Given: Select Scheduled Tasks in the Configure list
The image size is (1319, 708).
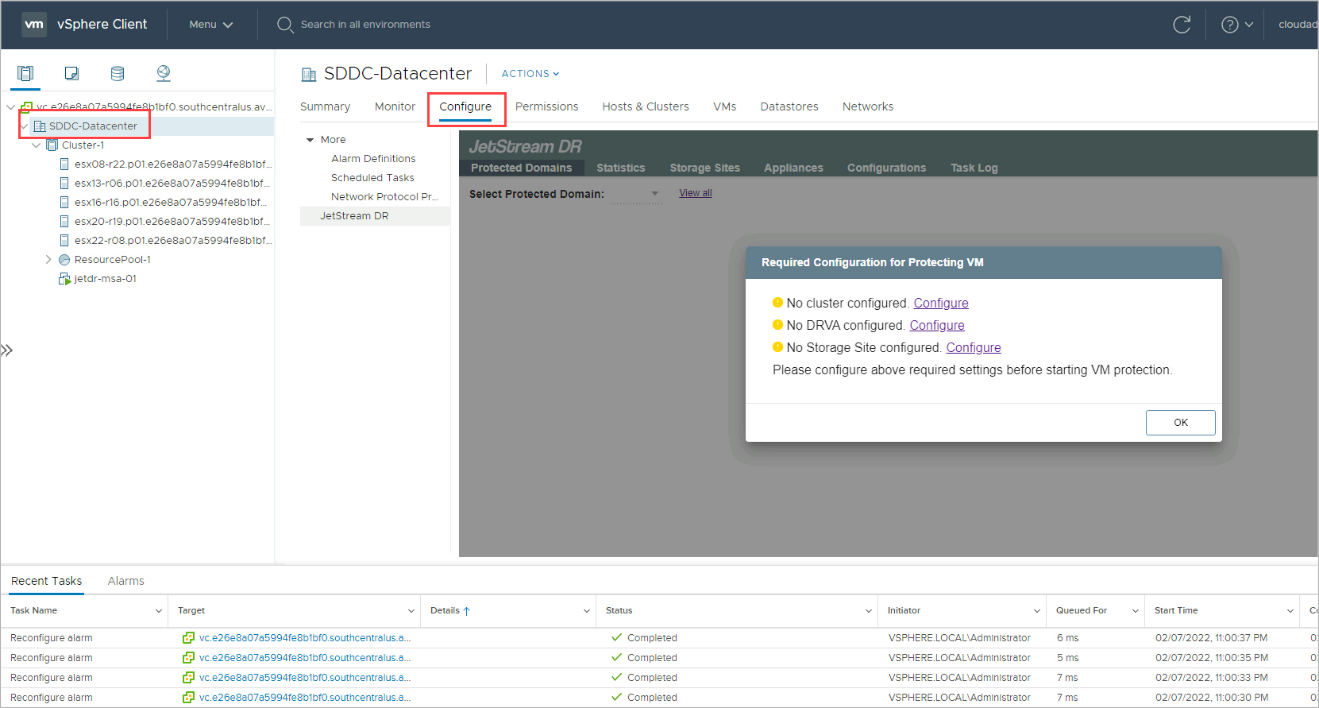Looking at the screenshot, I should click(372, 178).
